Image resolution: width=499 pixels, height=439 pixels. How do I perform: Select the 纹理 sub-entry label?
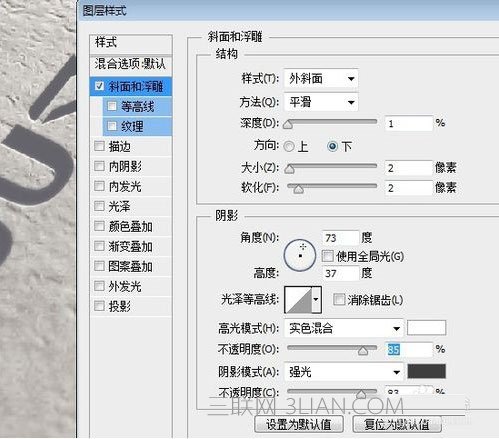(132, 126)
